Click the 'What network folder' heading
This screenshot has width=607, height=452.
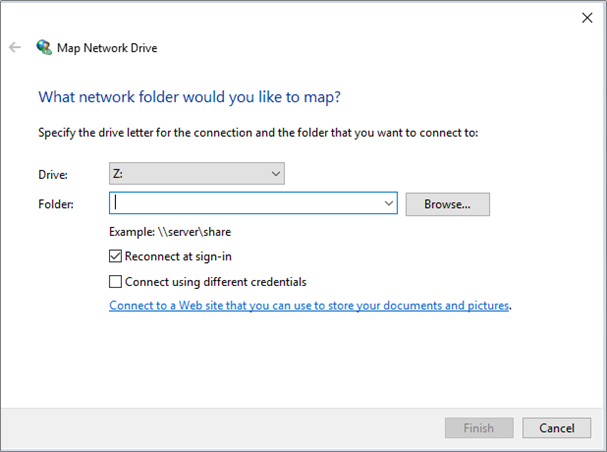tap(189, 97)
